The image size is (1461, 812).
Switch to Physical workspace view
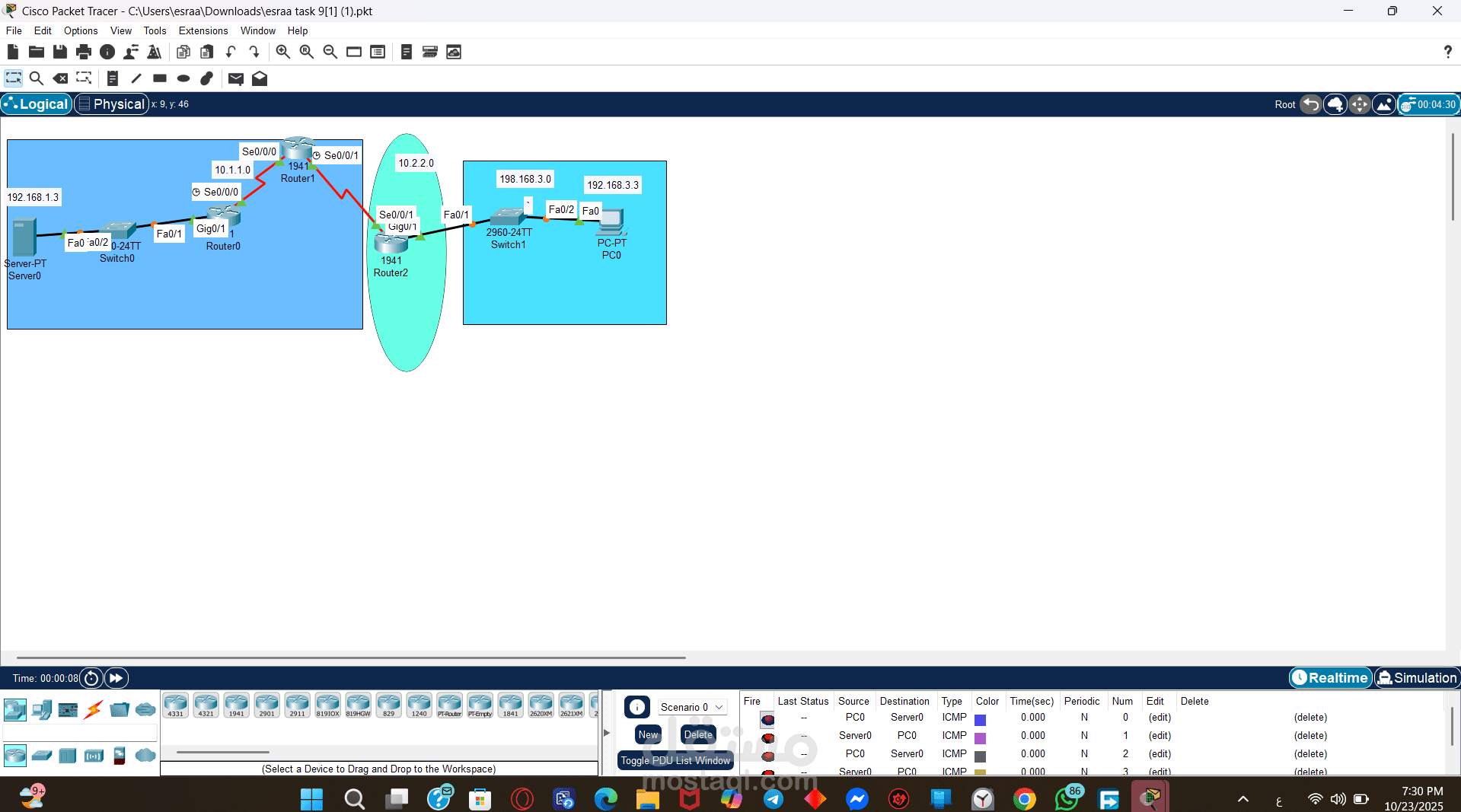click(111, 104)
